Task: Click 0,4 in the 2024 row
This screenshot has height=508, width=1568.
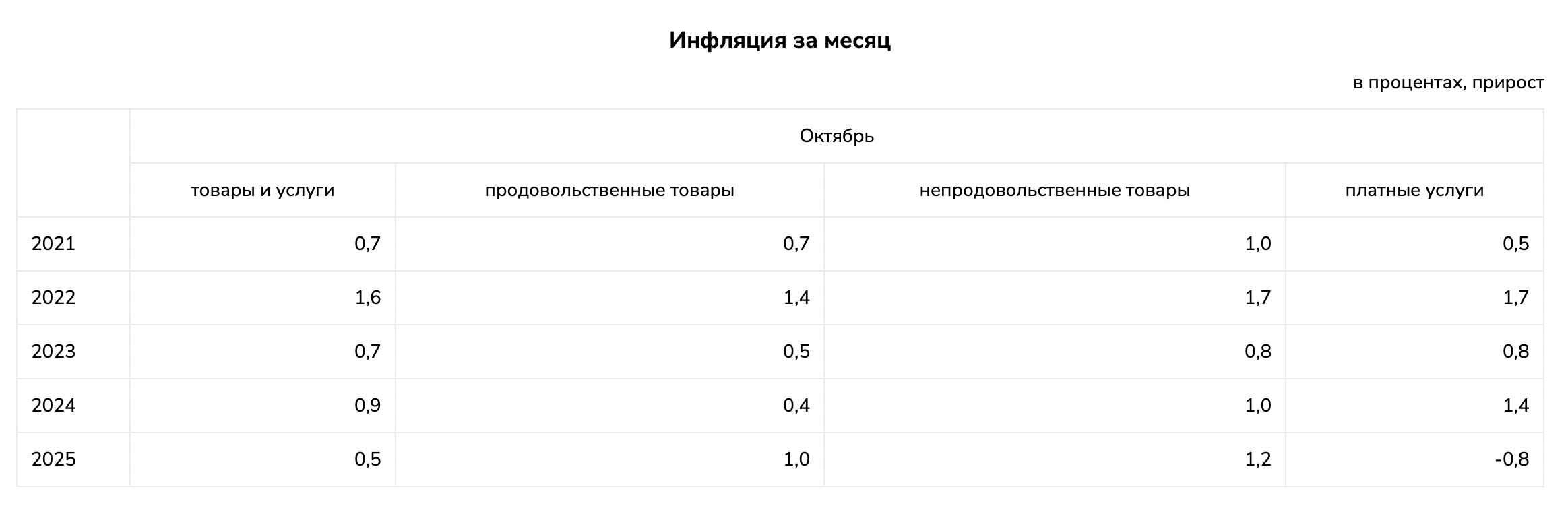Action: pos(796,406)
